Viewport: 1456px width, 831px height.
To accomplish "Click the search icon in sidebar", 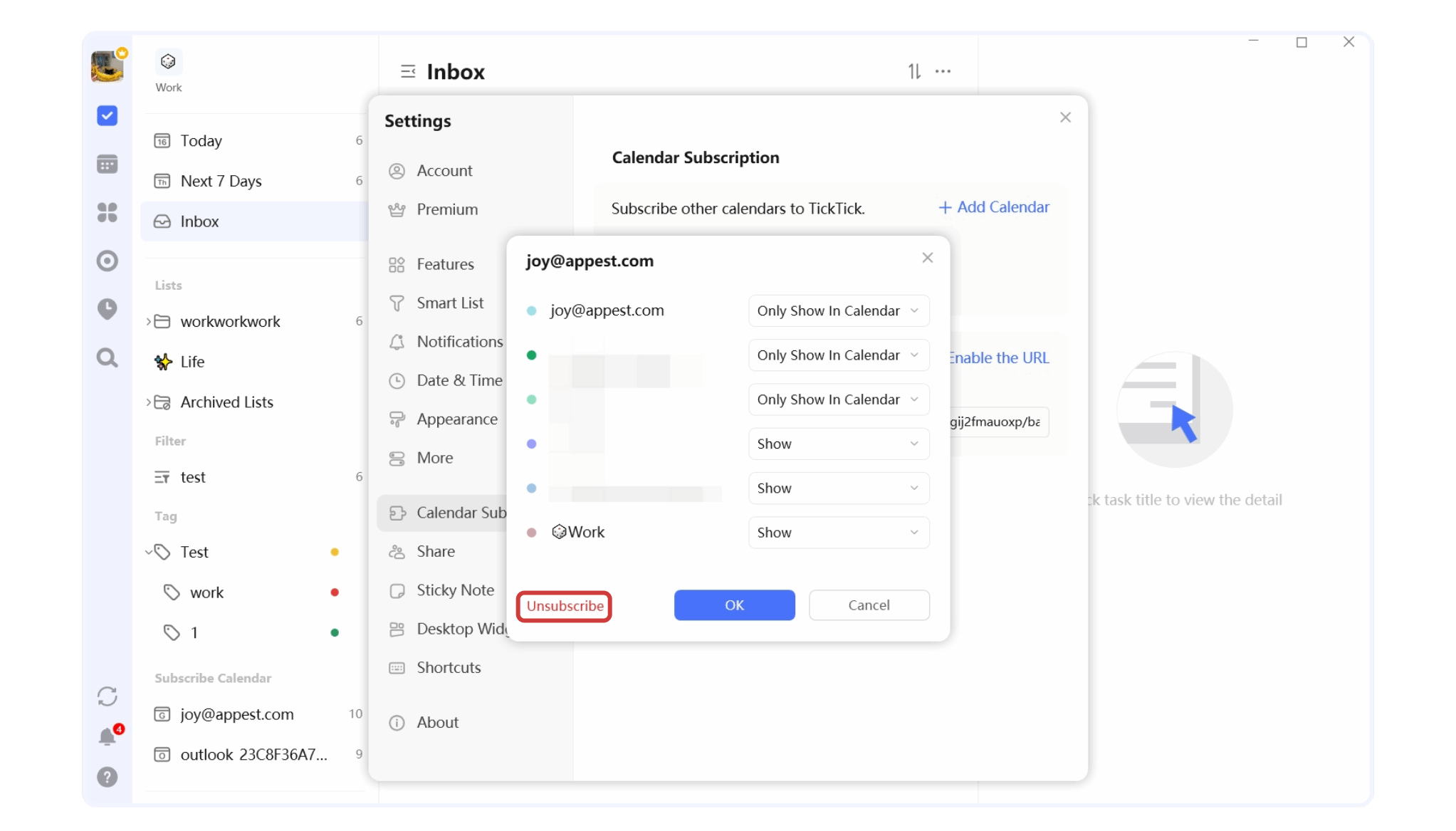I will point(107,357).
